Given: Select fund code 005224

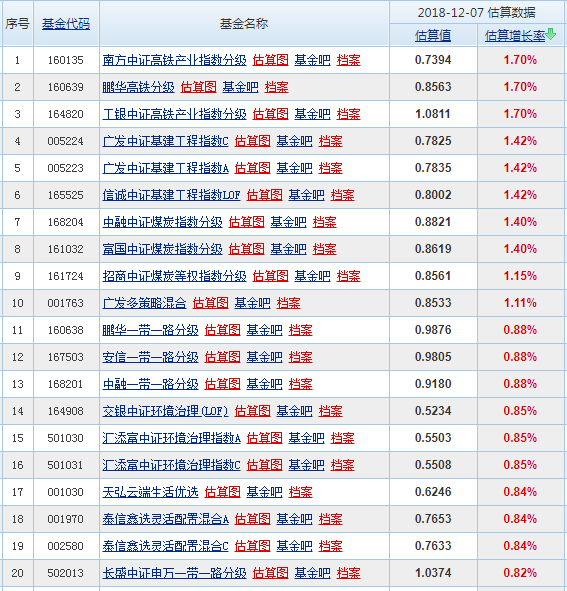Looking at the screenshot, I should pyautogui.click(x=66, y=141).
